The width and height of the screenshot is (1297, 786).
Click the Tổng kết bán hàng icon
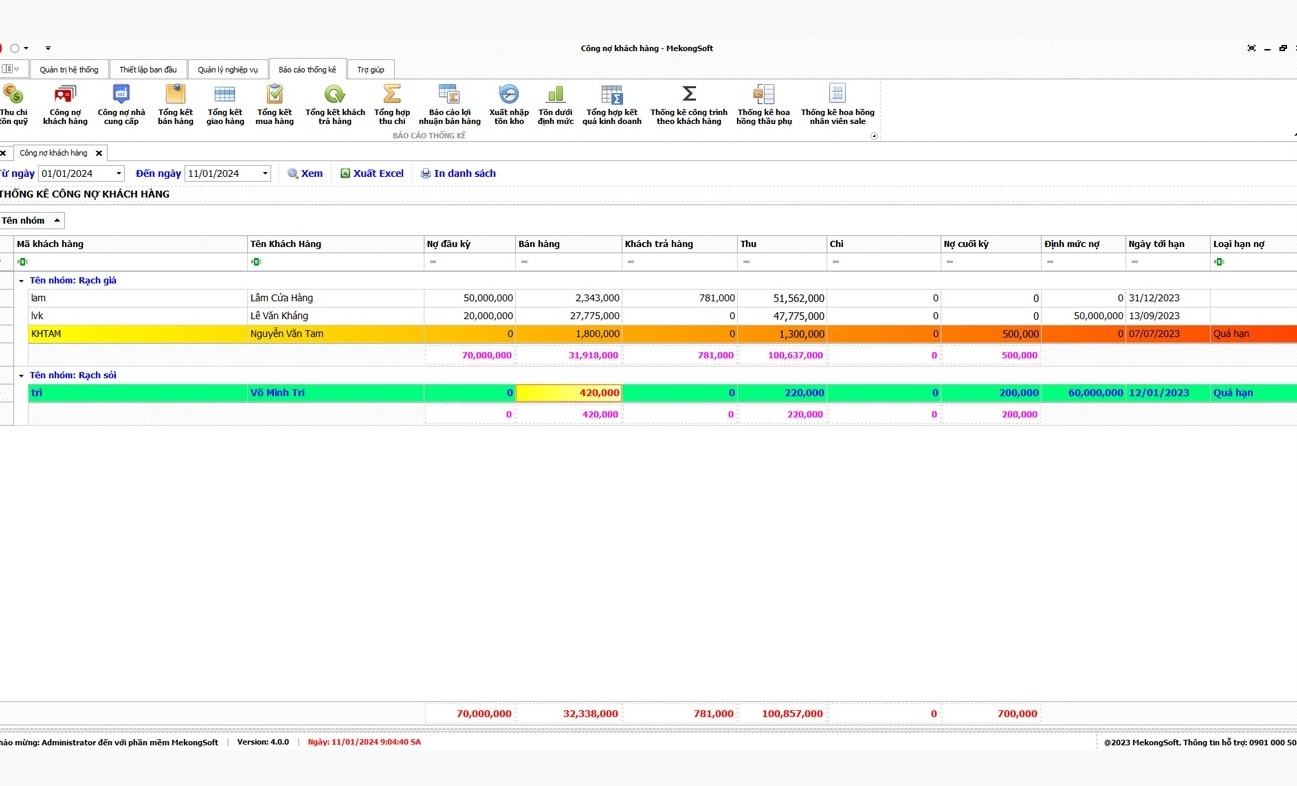pos(175,104)
